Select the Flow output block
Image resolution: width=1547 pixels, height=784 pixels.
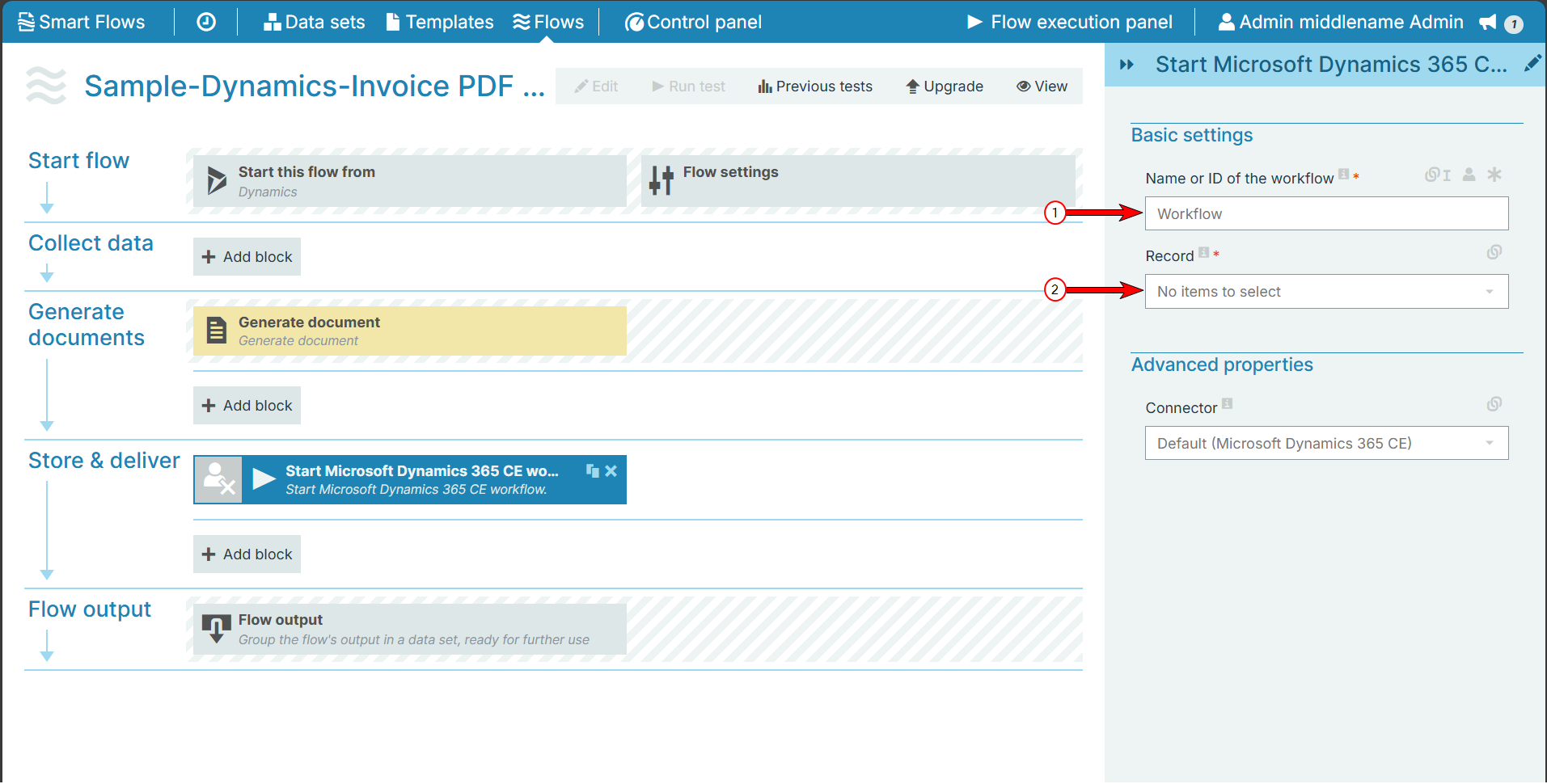tap(409, 629)
